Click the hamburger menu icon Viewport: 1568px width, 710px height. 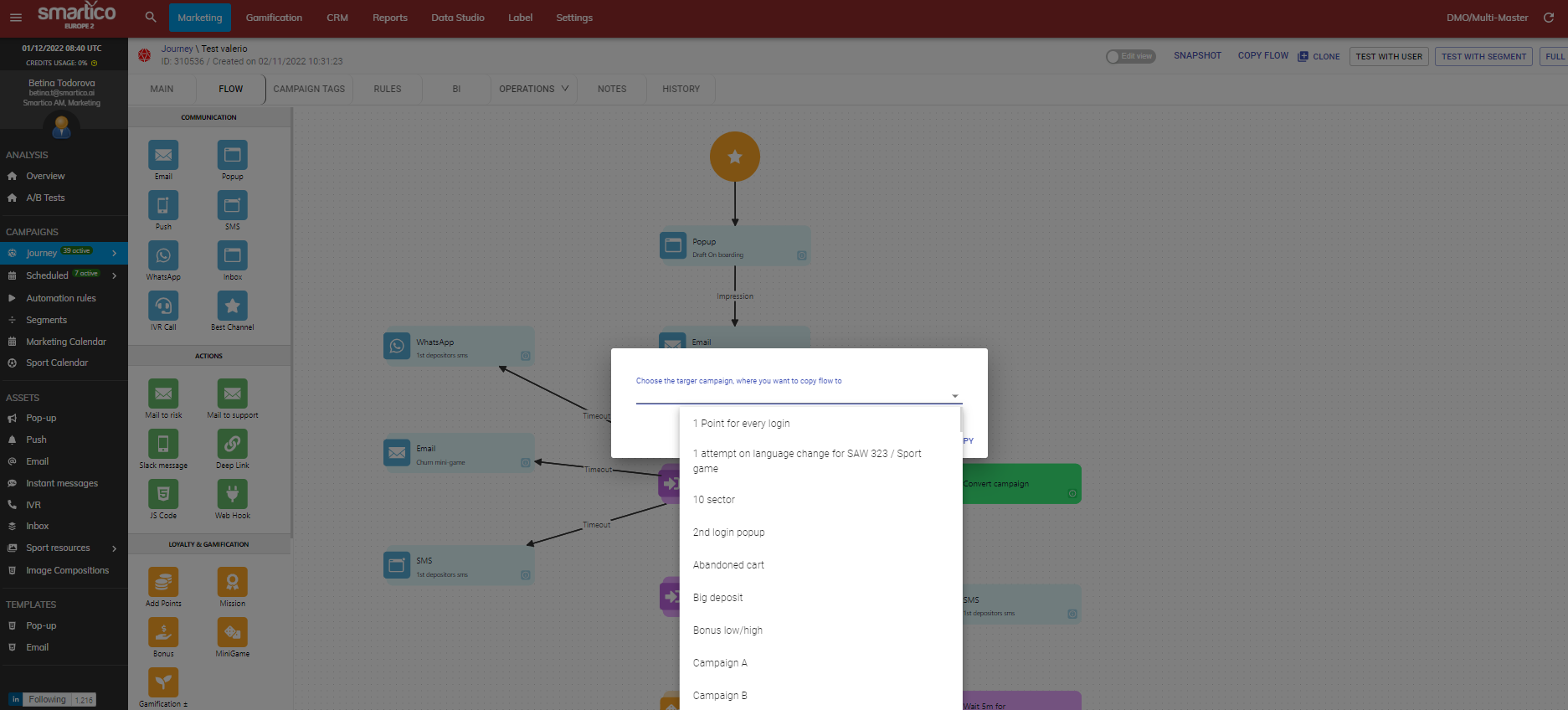pos(15,18)
